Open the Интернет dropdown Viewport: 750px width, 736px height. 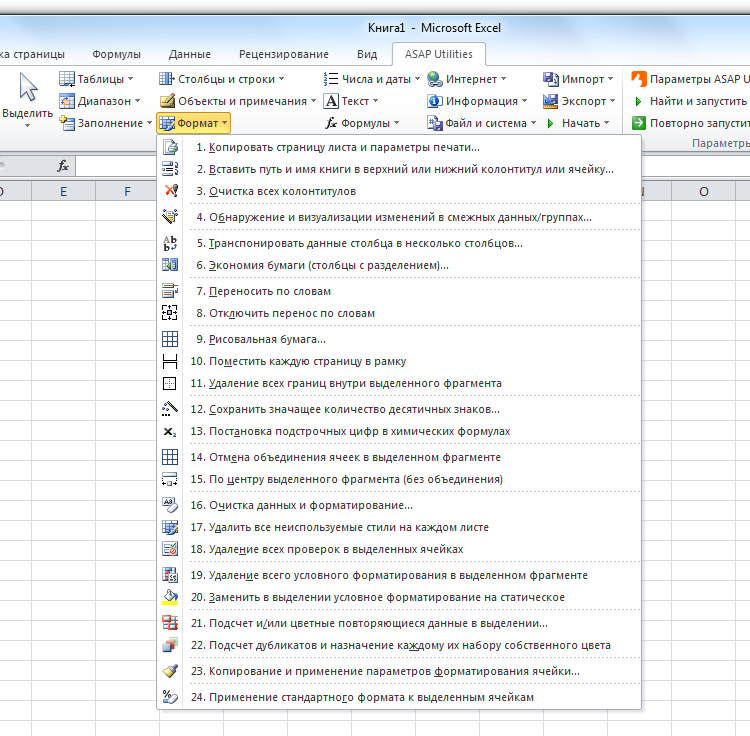(x=466, y=79)
